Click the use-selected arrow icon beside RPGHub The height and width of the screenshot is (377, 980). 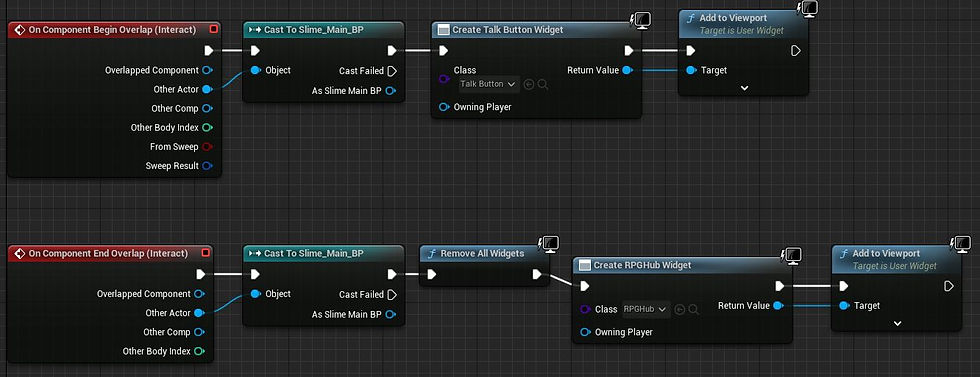[679, 309]
